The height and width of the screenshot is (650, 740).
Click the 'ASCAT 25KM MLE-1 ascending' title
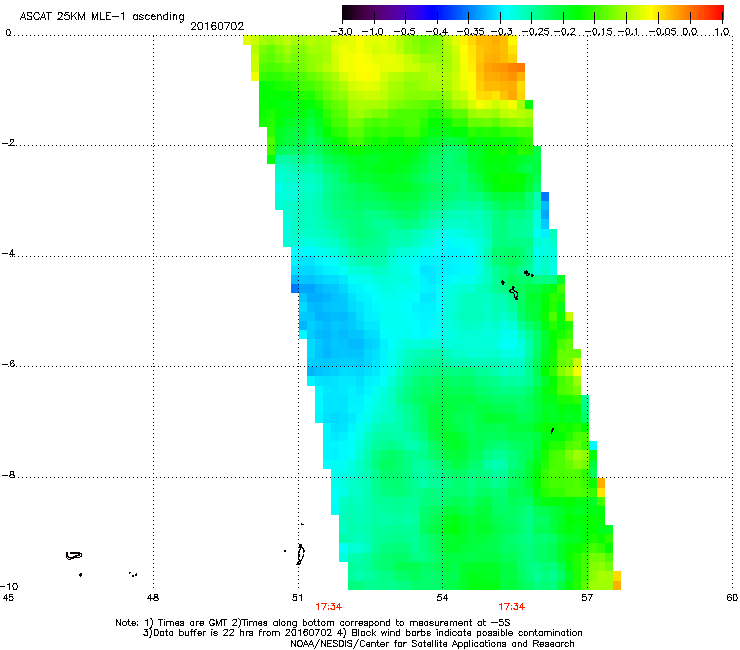point(101,17)
